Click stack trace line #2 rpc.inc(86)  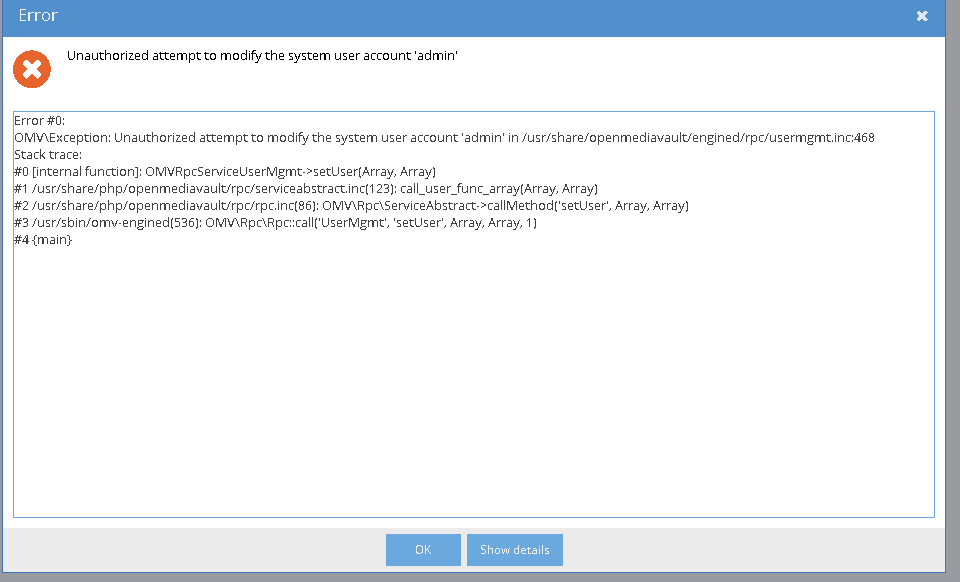tap(351, 206)
